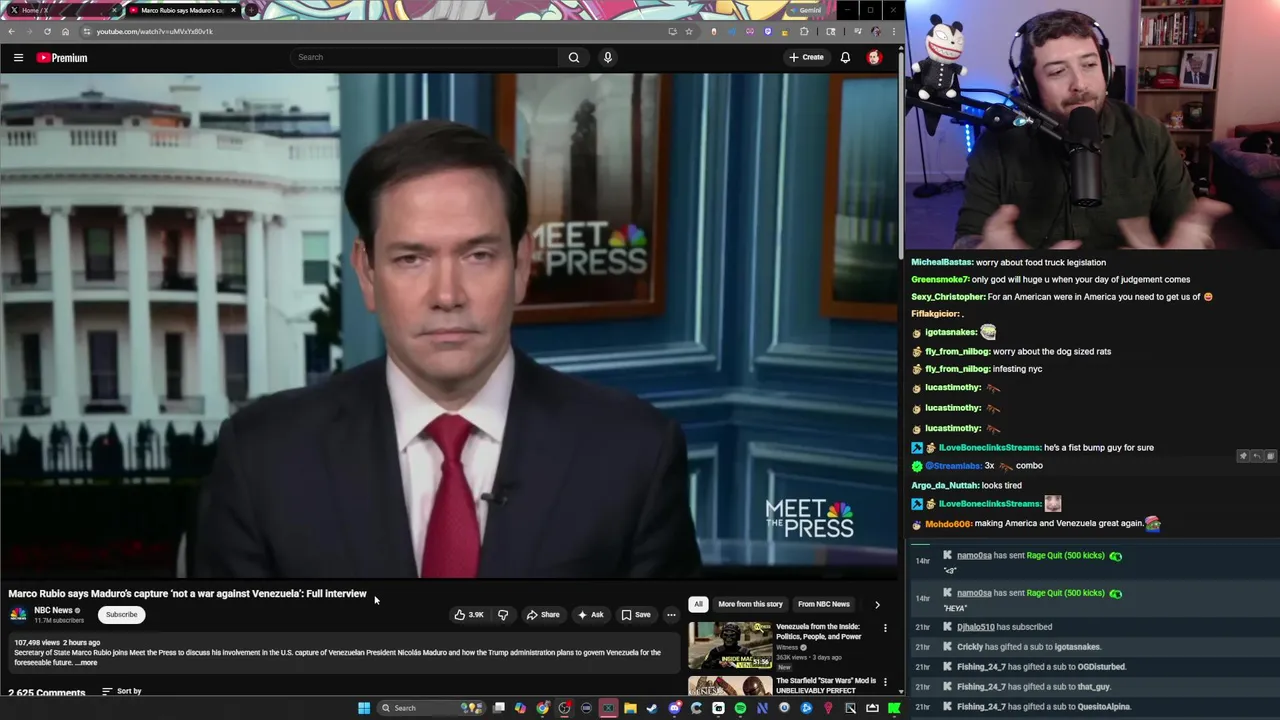Open File Explorer folder on taskbar
1280x720 pixels.
630,708
